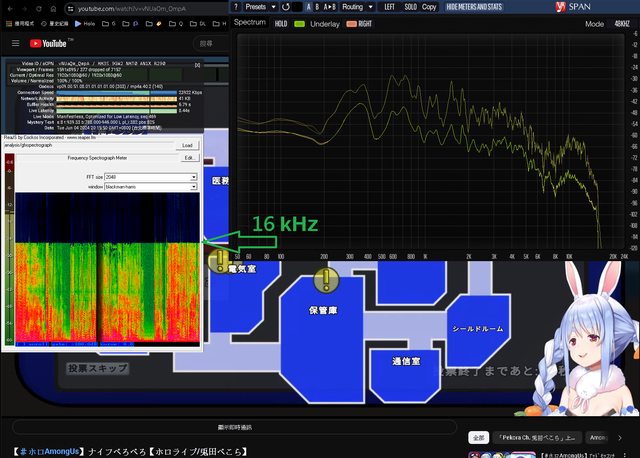Open the G bookmark folder
This screenshot has width=640, height=458.
point(109,24)
